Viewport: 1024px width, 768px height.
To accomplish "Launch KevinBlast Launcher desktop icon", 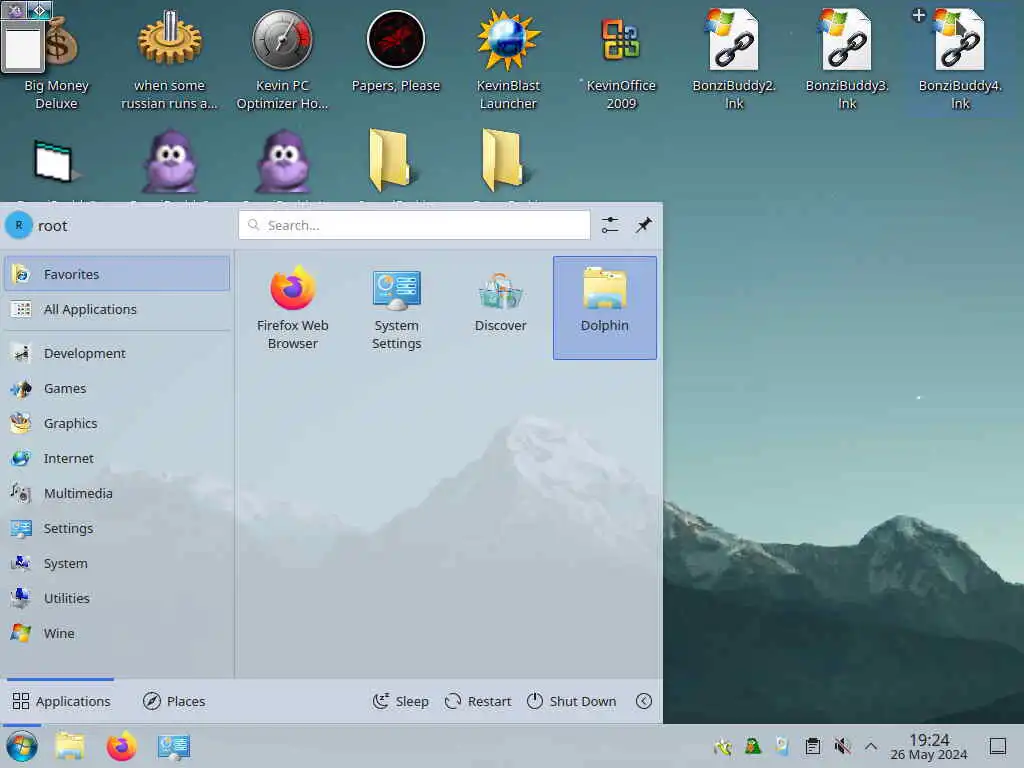I will (508, 59).
